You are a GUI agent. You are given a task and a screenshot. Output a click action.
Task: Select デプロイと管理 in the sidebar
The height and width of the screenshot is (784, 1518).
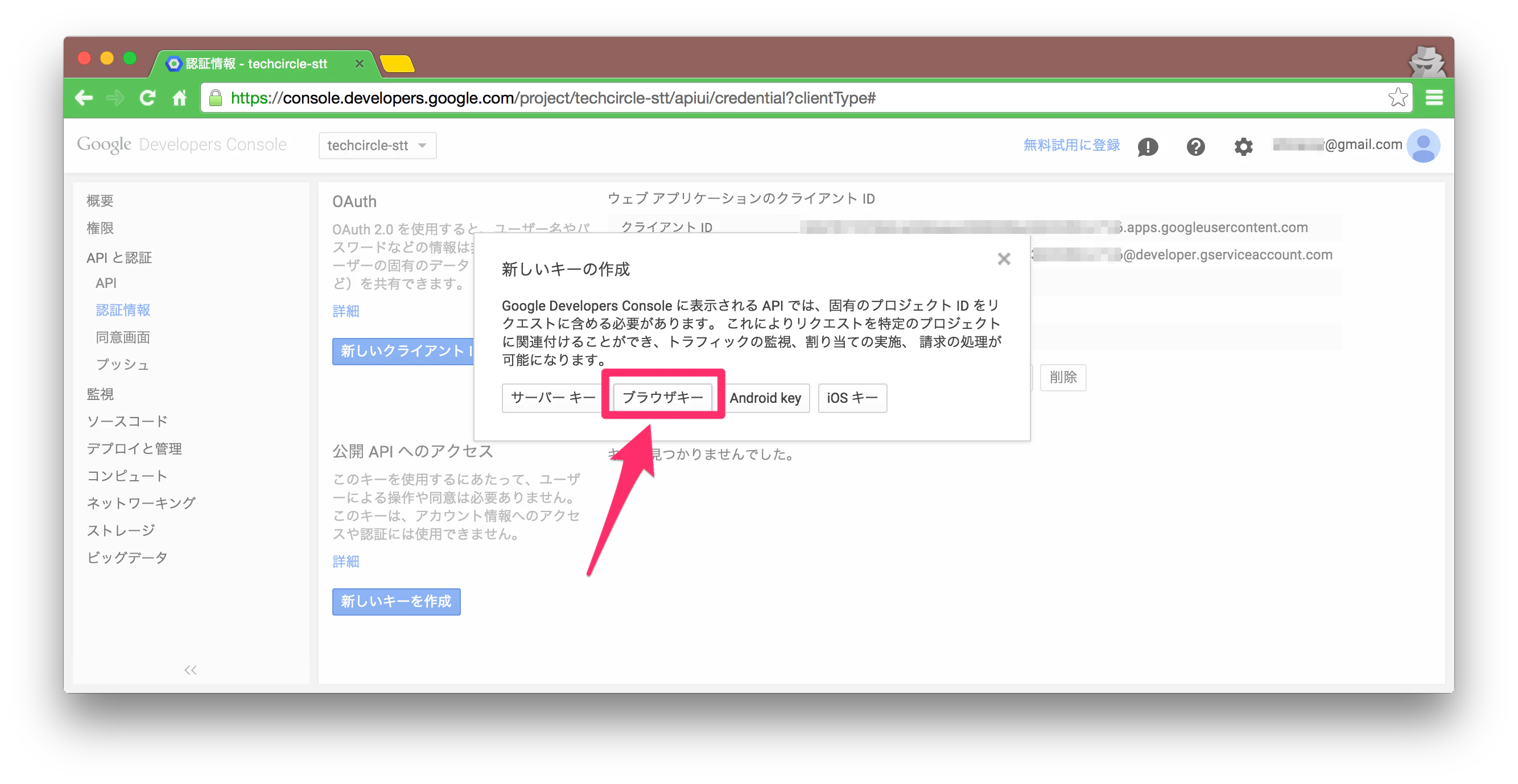coord(134,448)
